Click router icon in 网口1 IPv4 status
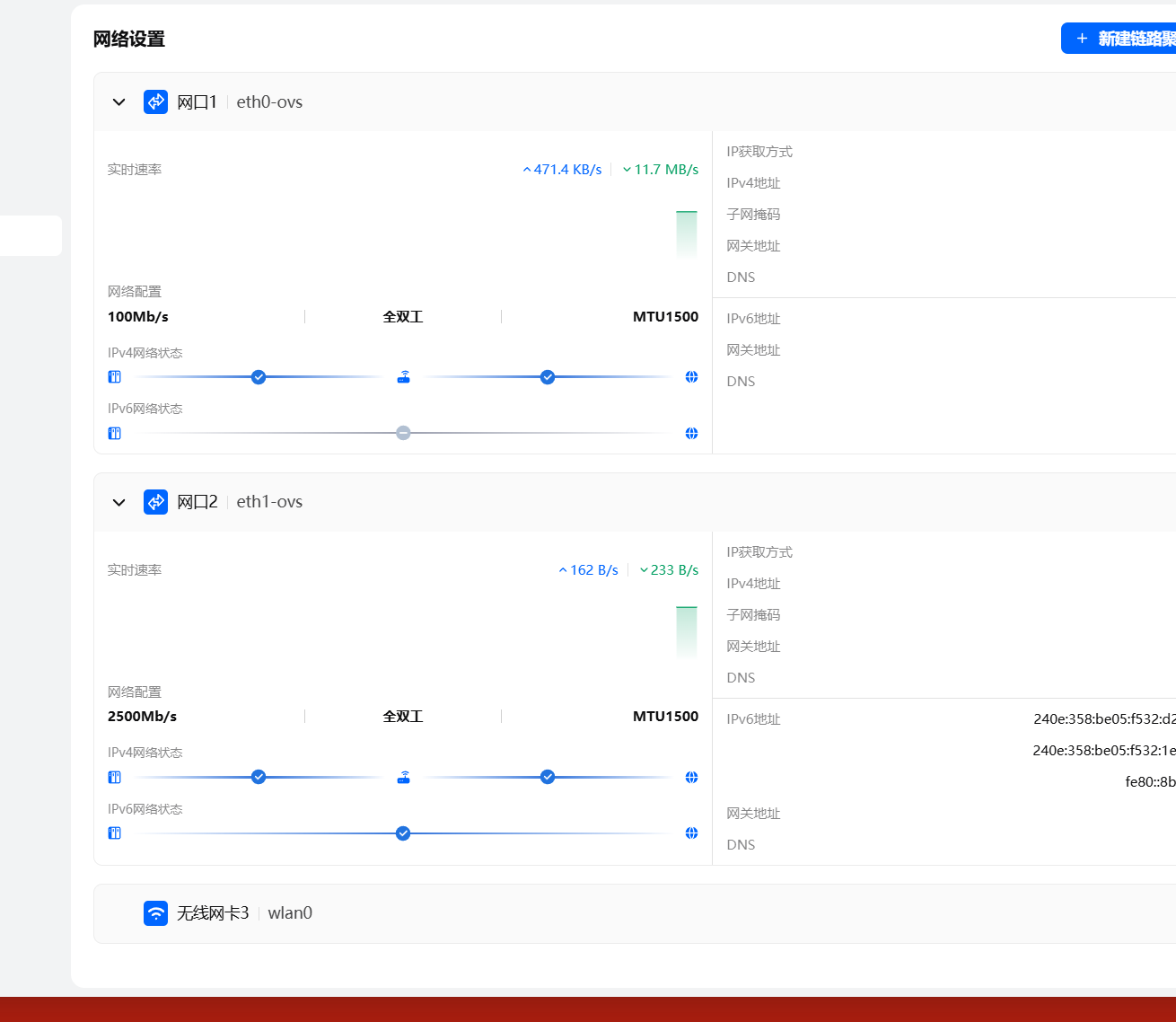The width and height of the screenshot is (1176, 1022). pyautogui.click(x=404, y=377)
